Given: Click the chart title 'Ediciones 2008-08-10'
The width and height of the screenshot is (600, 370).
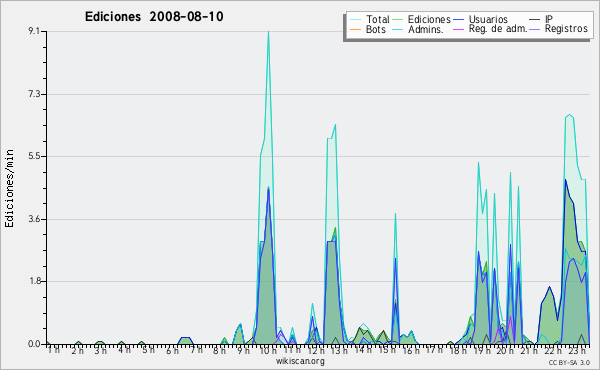Looking at the screenshot, I should click(154, 16).
